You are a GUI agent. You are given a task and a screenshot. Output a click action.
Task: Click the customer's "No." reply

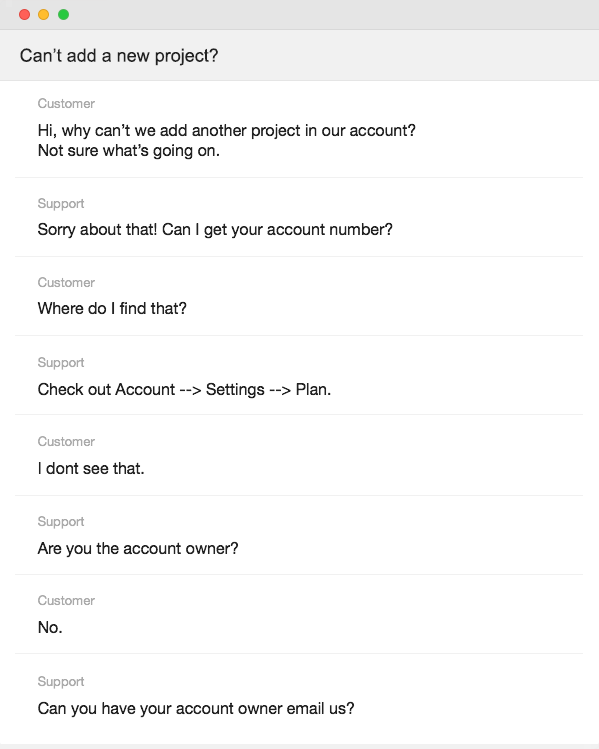(x=50, y=628)
